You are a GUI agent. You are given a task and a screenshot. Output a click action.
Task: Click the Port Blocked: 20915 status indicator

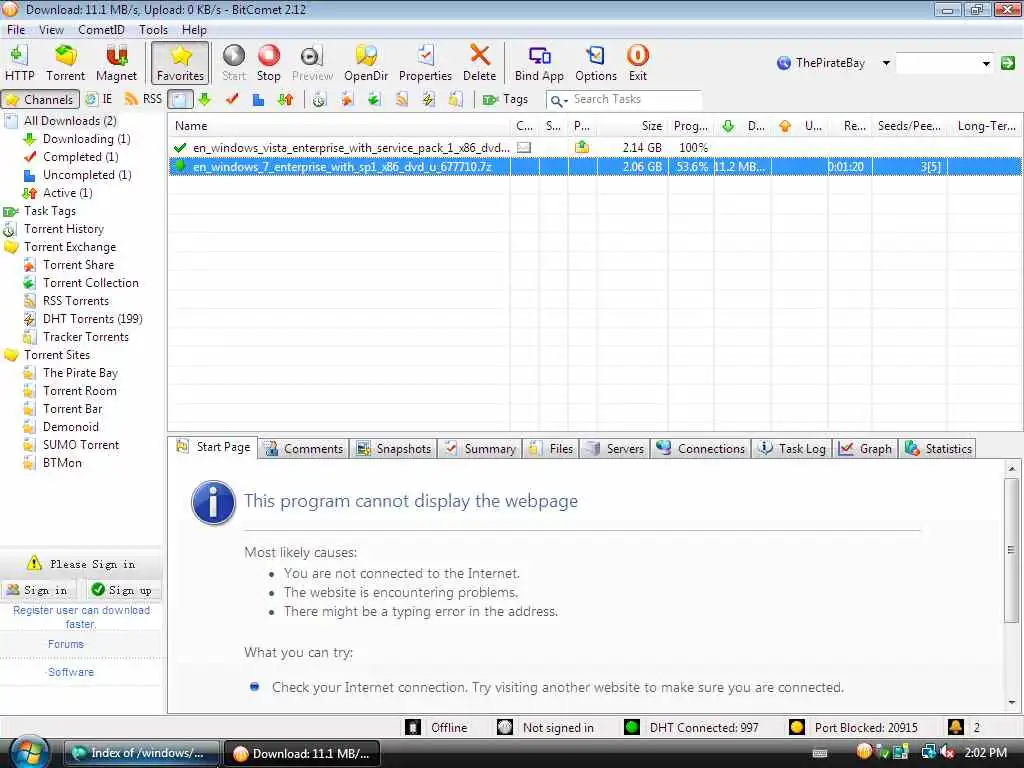pyautogui.click(x=854, y=728)
